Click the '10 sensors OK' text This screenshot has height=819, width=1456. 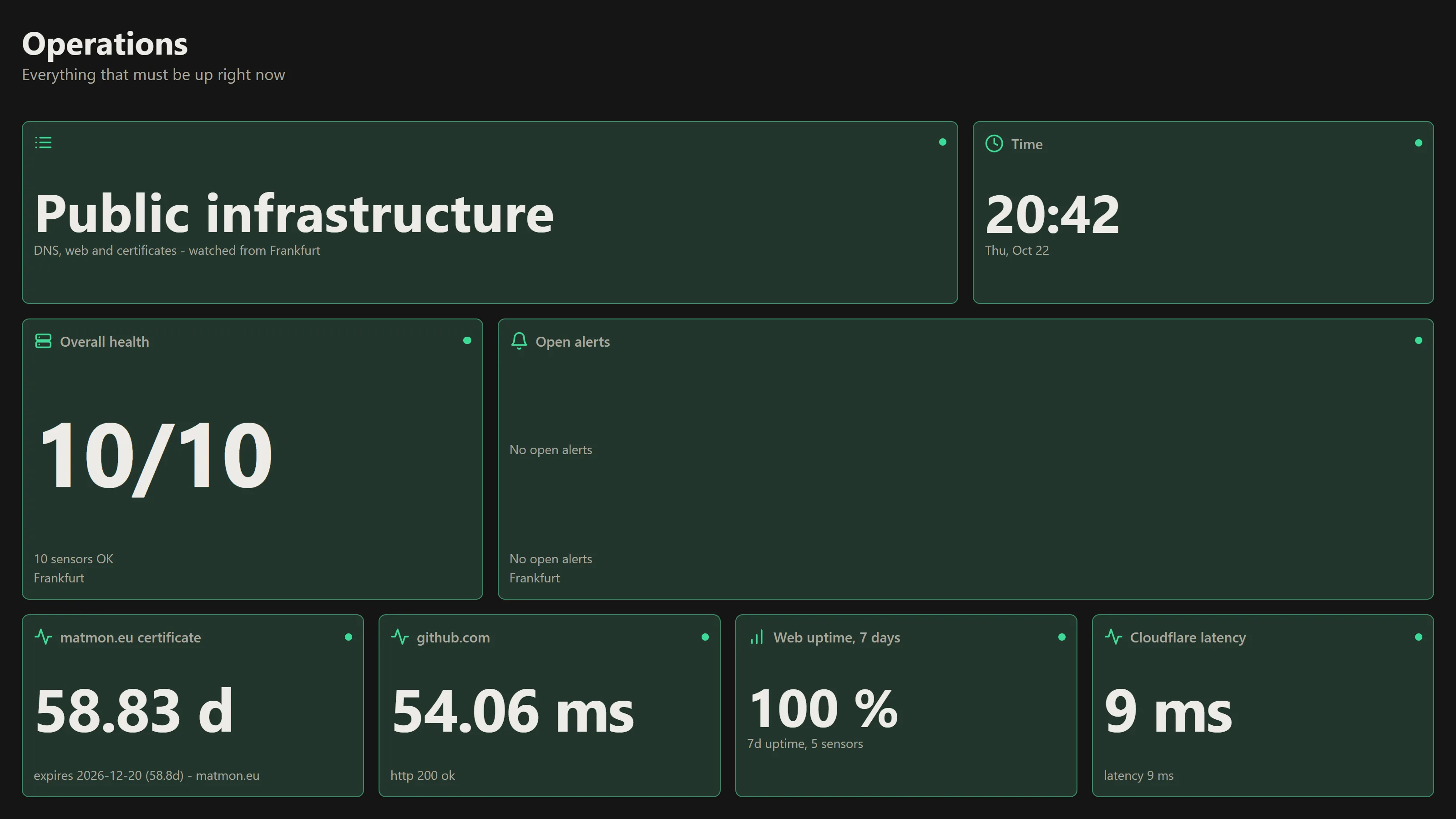(73, 559)
